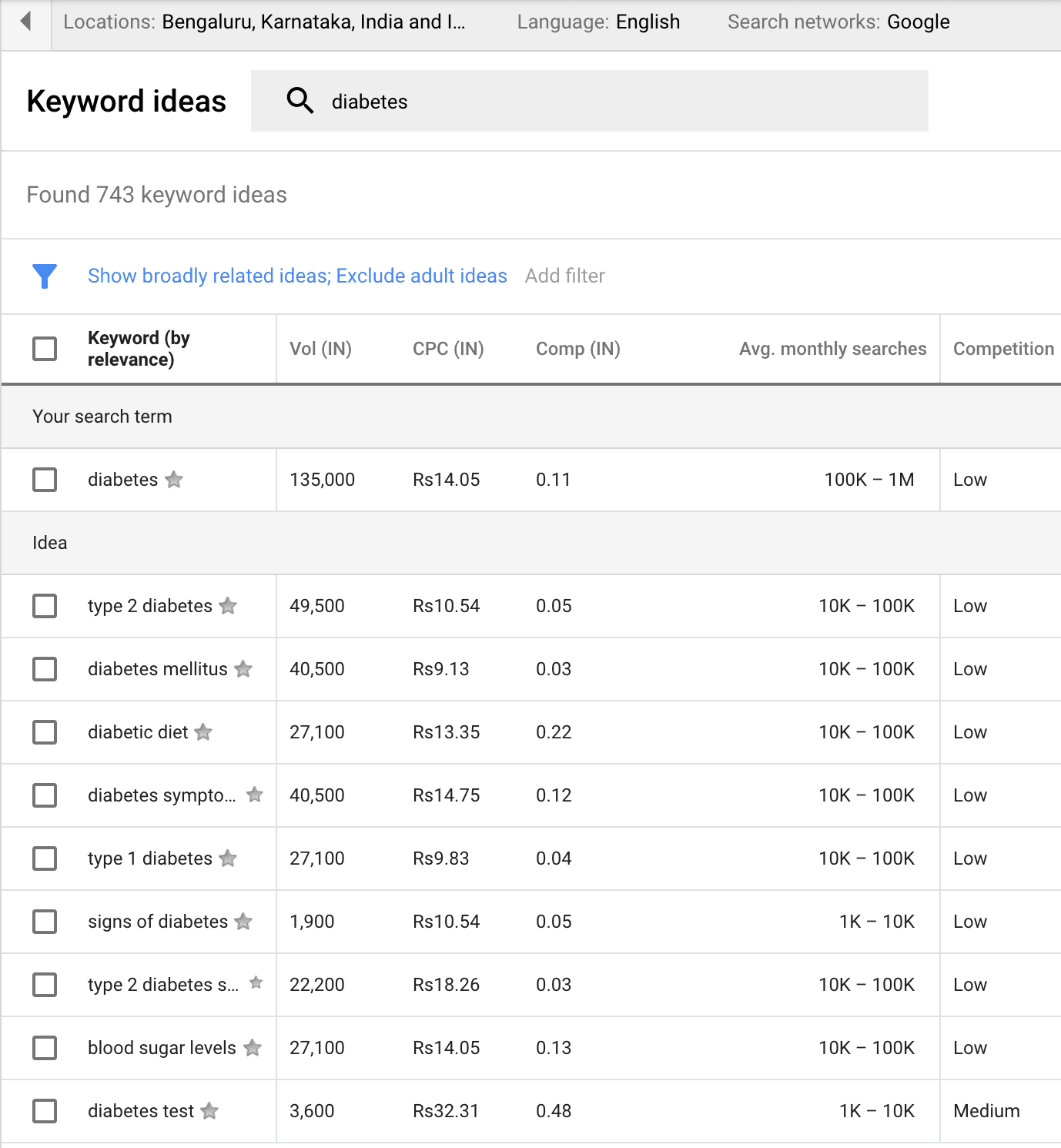Click Add filter link
Viewport: 1061px width, 1148px height.
pos(565,276)
